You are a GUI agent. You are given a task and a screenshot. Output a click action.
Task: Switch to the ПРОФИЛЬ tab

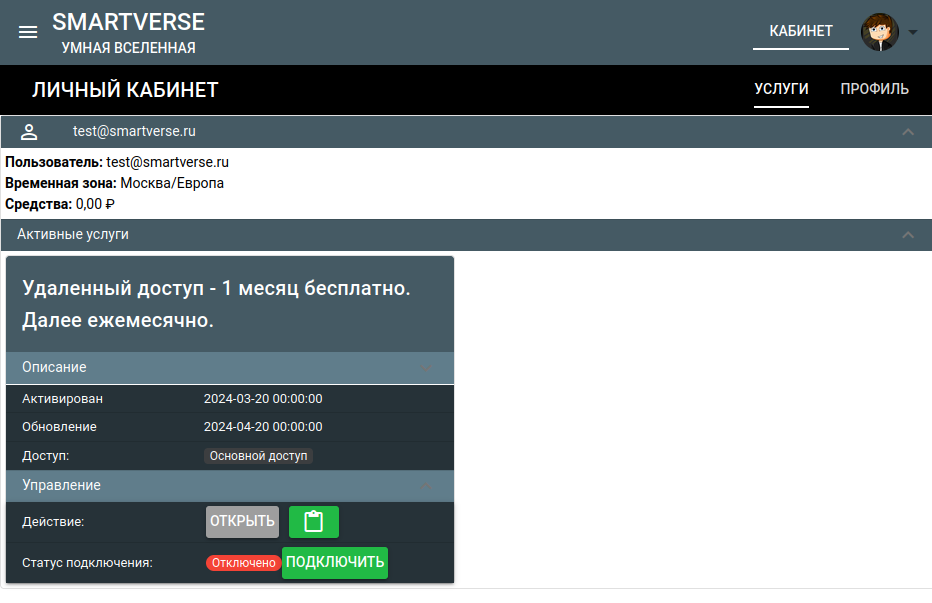(x=874, y=89)
